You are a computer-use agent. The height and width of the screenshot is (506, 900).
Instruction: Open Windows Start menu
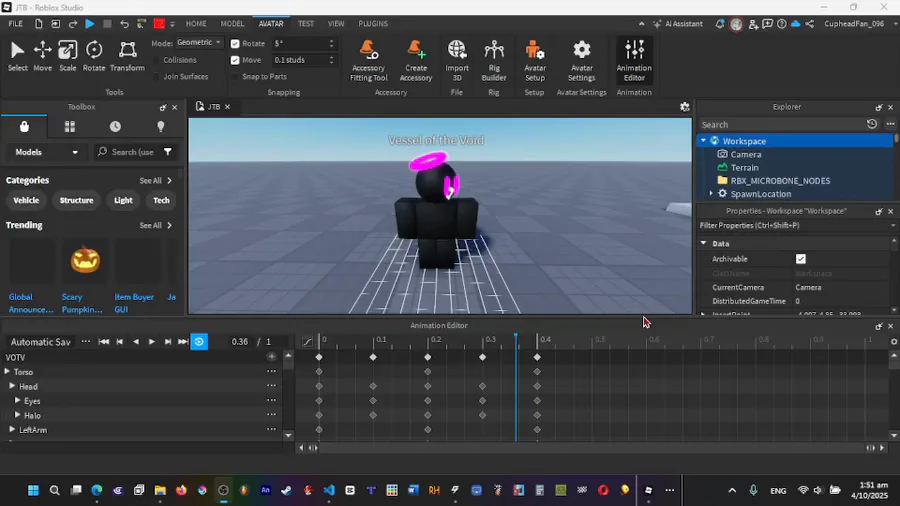click(x=33, y=491)
